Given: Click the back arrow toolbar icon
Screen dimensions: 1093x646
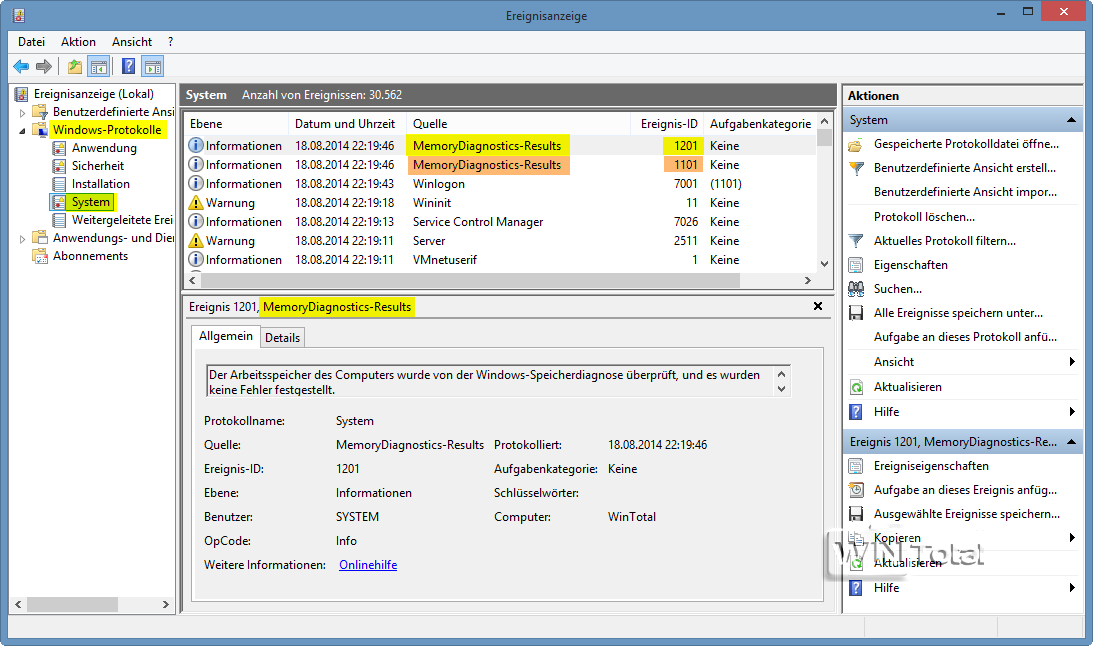Looking at the screenshot, I should tap(21, 67).
